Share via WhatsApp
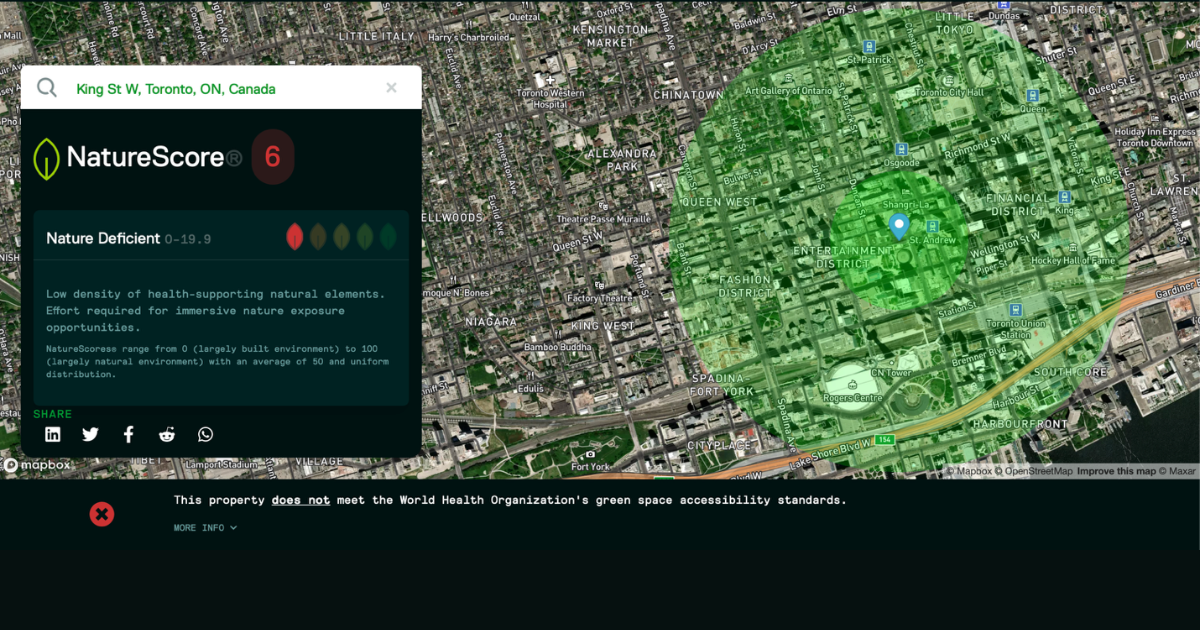This screenshot has height=630, width=1200. coord(205,434)
